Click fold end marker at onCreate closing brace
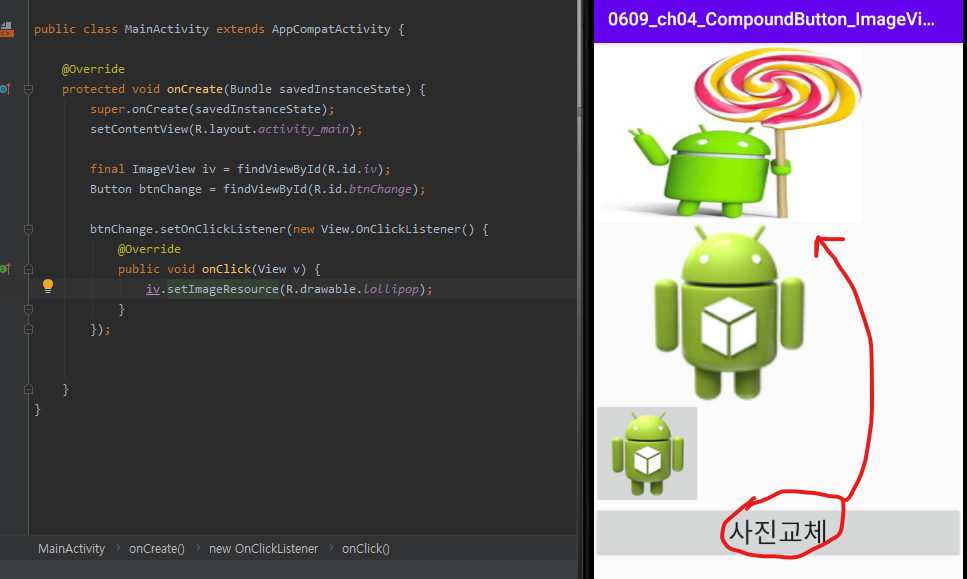This screenshot has height=579, width=967. 28,389
